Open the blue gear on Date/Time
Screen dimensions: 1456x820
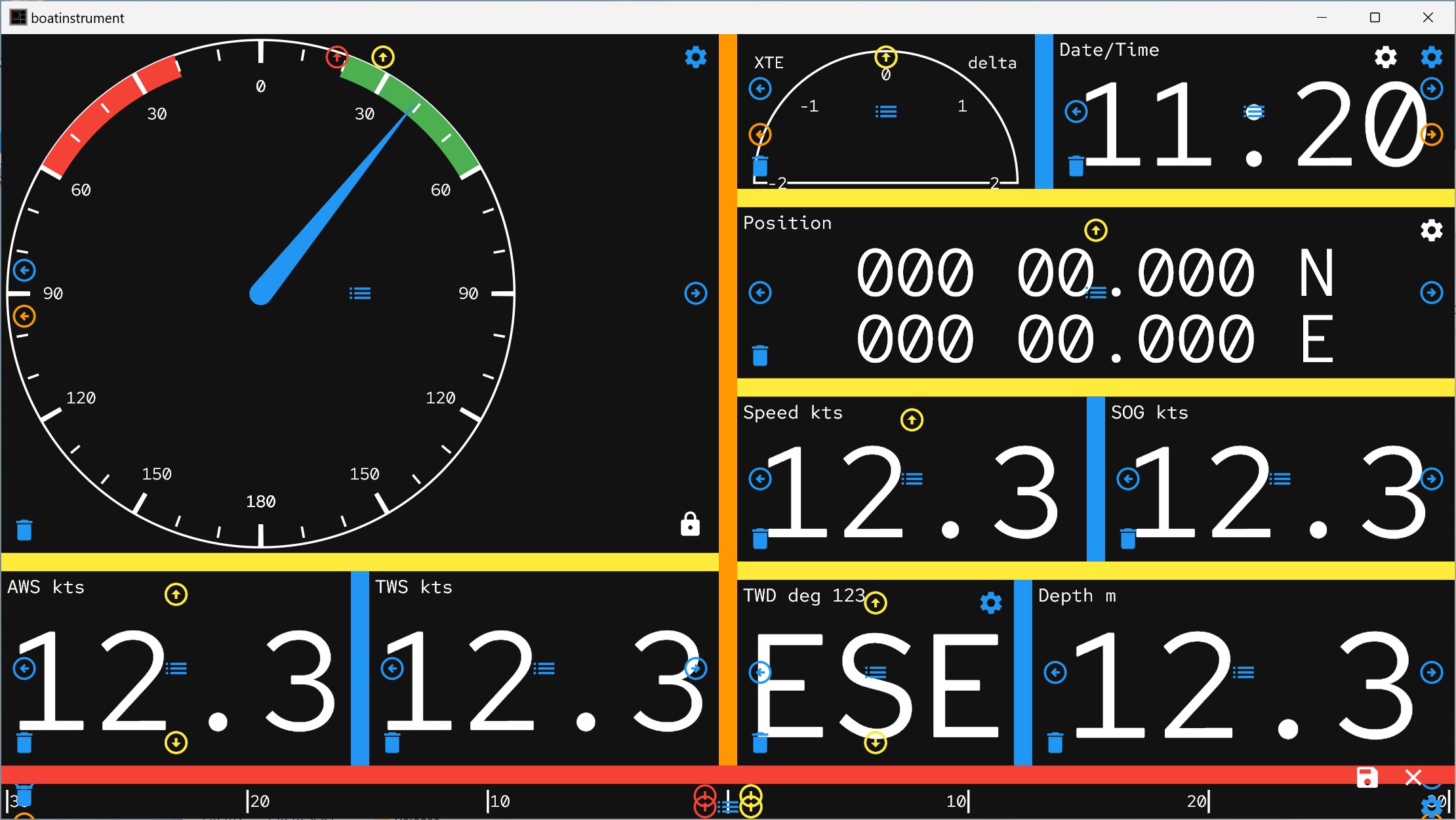[1431, 57]
